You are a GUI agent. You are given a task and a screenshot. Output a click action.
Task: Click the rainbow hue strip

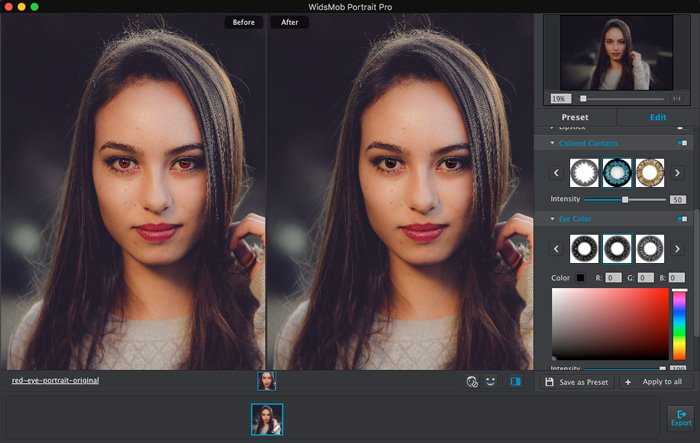[679, 324]
